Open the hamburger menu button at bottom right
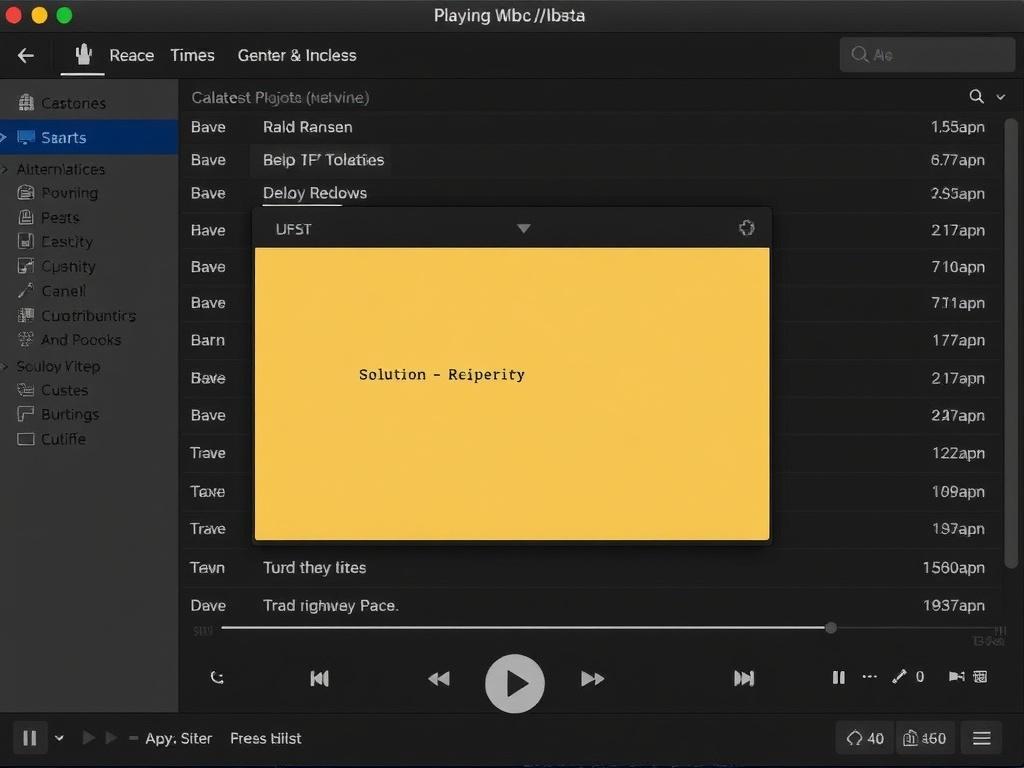 (x=981, y=738)
